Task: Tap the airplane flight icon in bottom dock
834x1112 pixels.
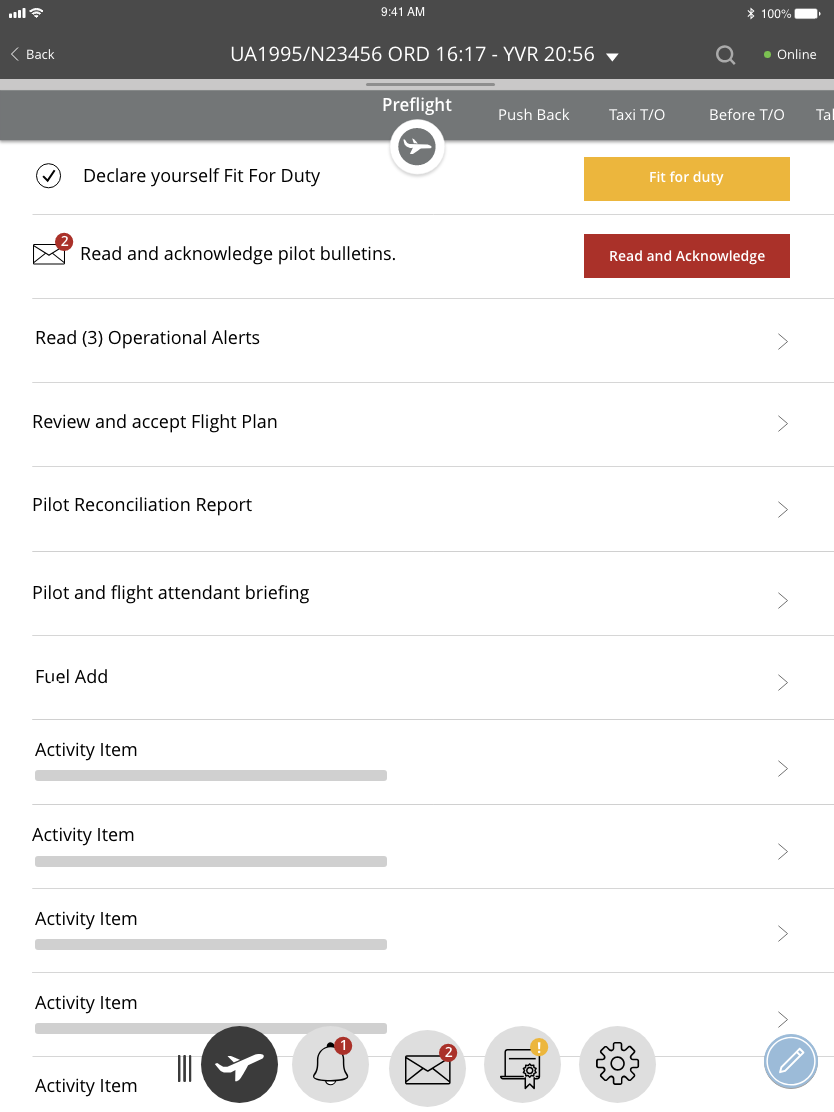Action: [239, 1066]
